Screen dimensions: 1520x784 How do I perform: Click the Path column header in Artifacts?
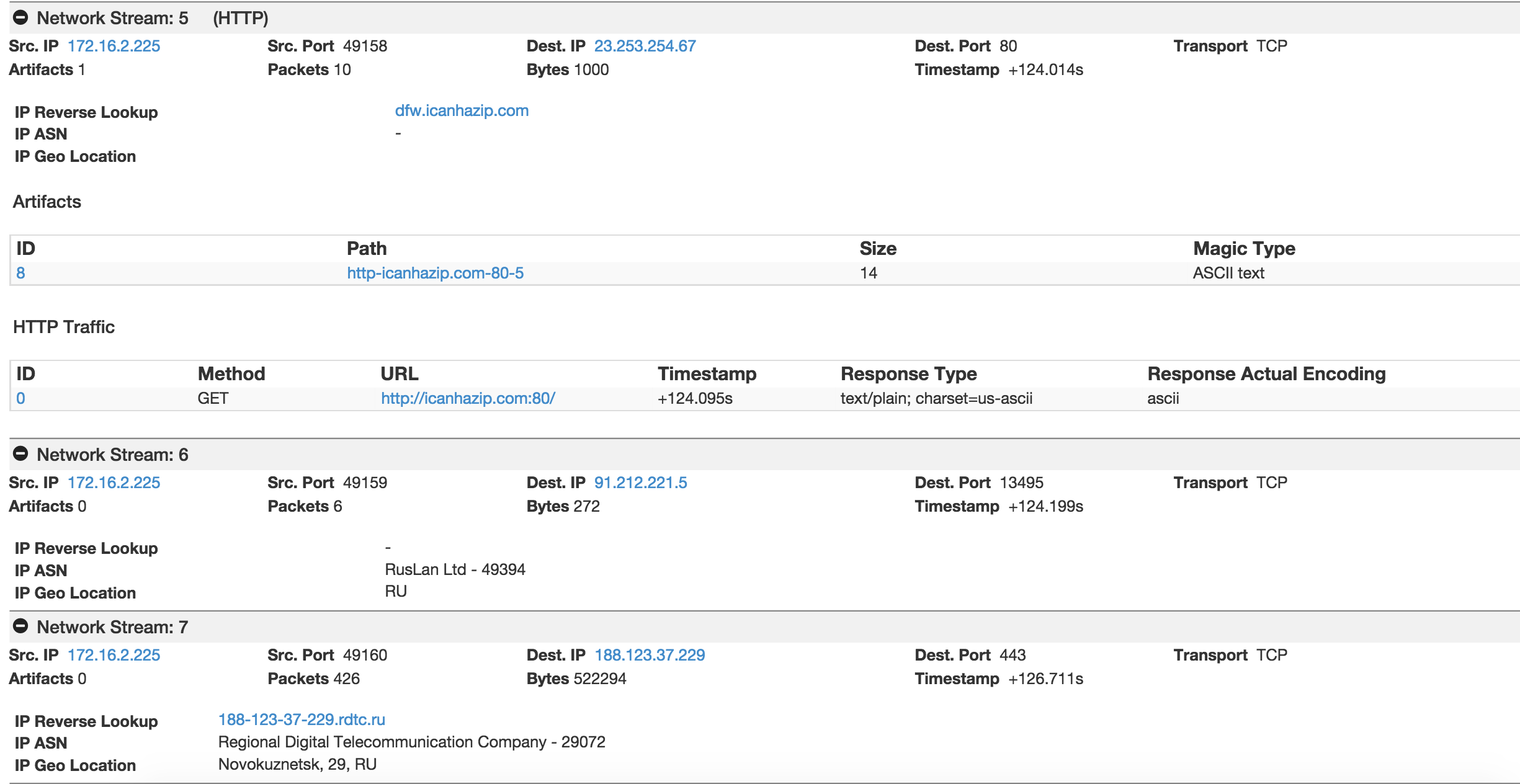(x=367, y=249)
